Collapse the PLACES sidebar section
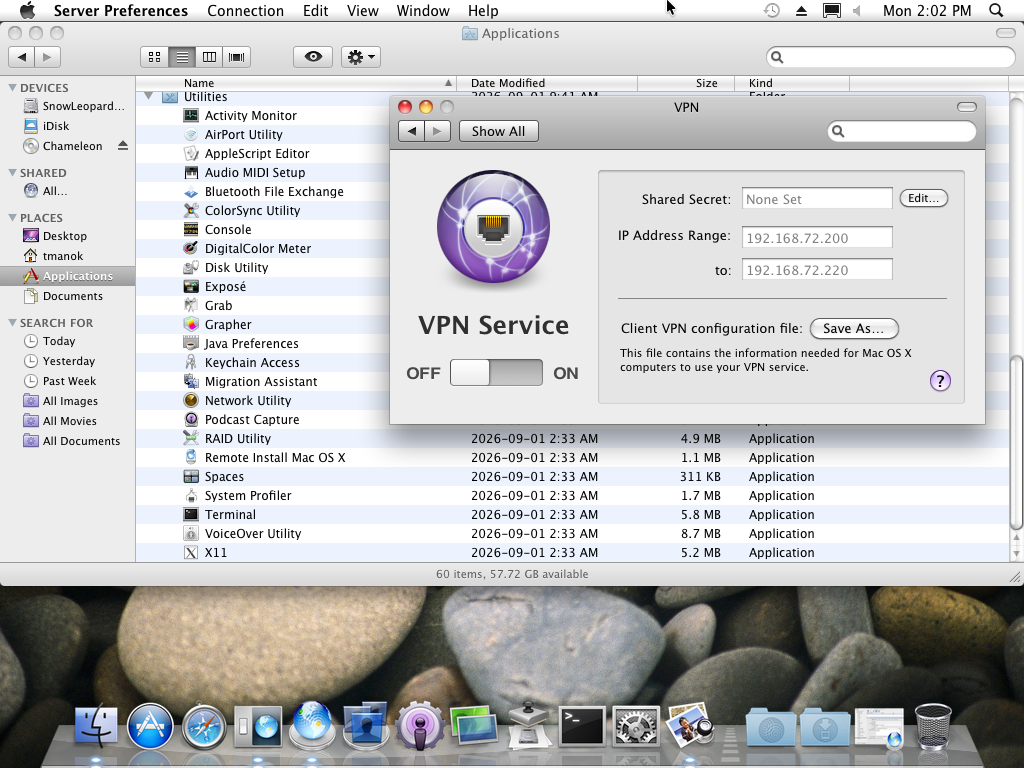1024x768 pixels. click(x=12, y=217)
